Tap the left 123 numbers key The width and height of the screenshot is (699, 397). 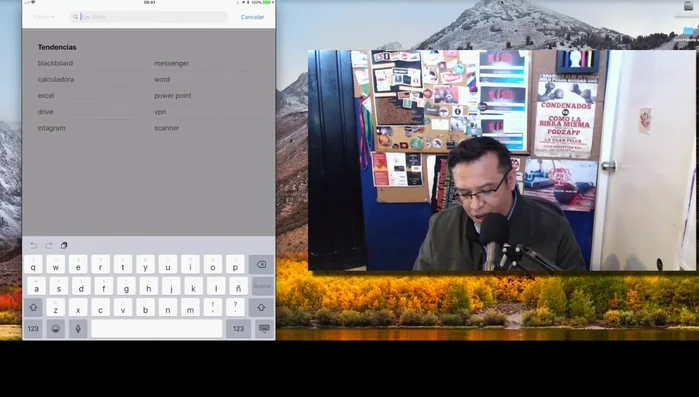[33, 329]
